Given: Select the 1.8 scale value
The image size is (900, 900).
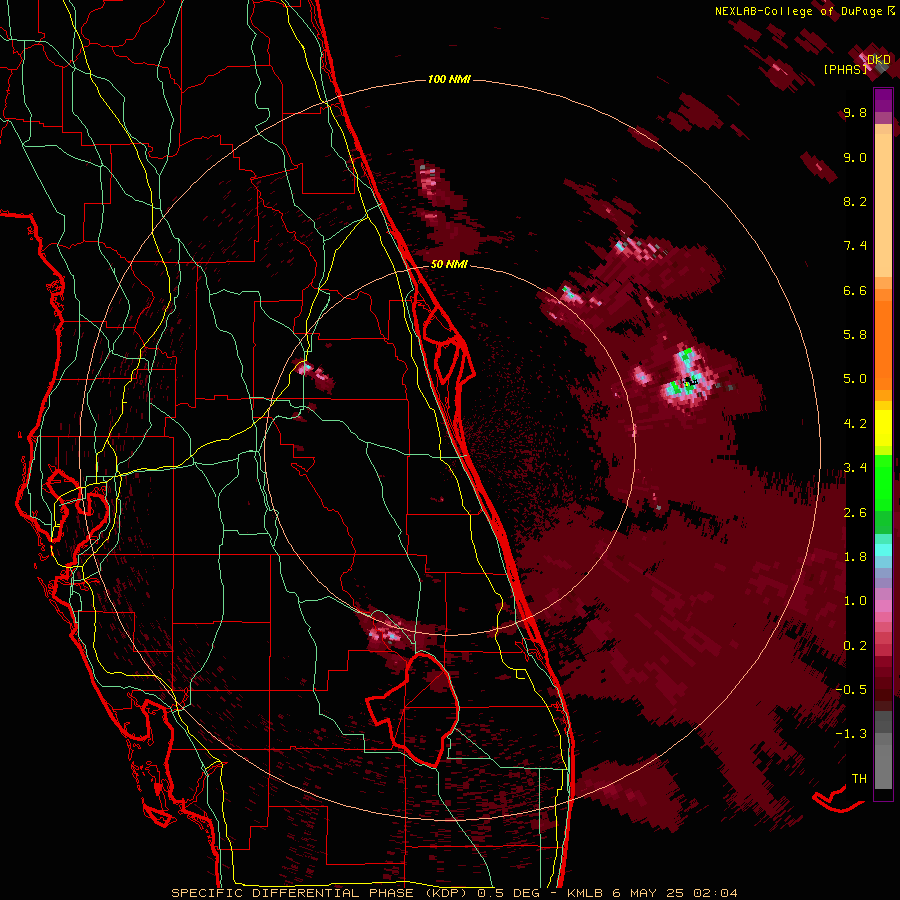Looking at the screenshot, I should 855,557.
